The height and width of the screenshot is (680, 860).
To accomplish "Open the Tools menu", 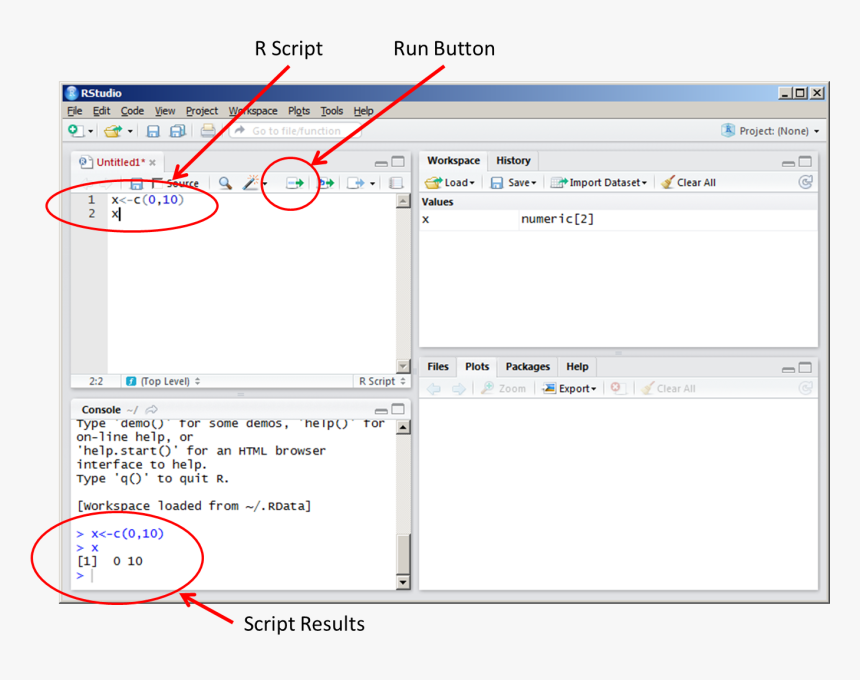I will pyautogui.click(x=332, y=111).
